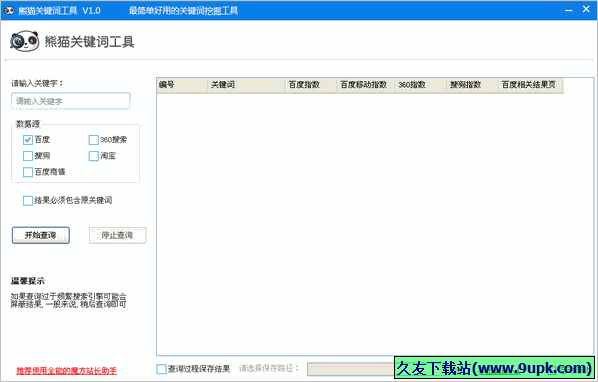Enable the 360搜索 data source checkbox
Screen dimensions: 598x382
(x=93, y=140)
